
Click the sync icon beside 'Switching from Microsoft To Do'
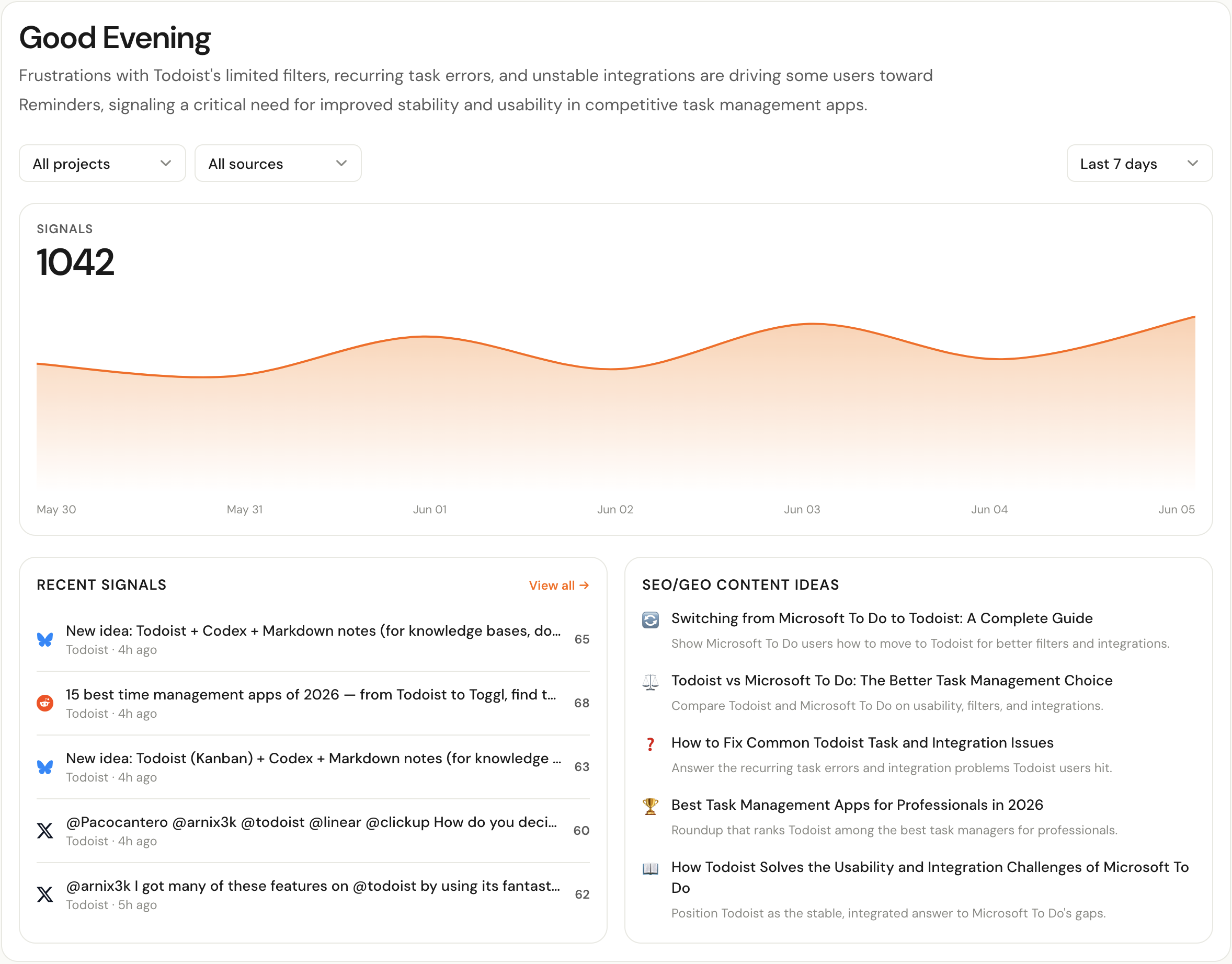pos(651,619)
